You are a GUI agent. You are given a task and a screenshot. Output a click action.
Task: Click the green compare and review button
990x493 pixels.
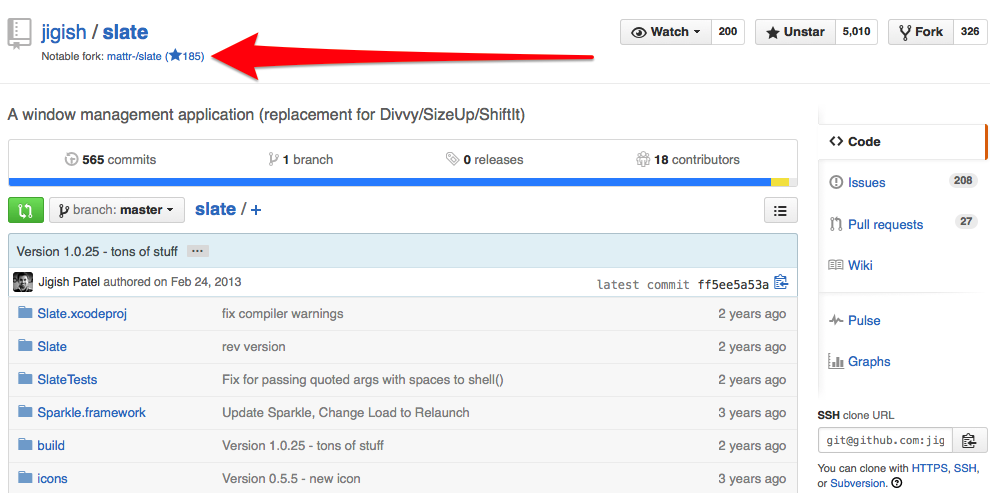coord(25,210)
